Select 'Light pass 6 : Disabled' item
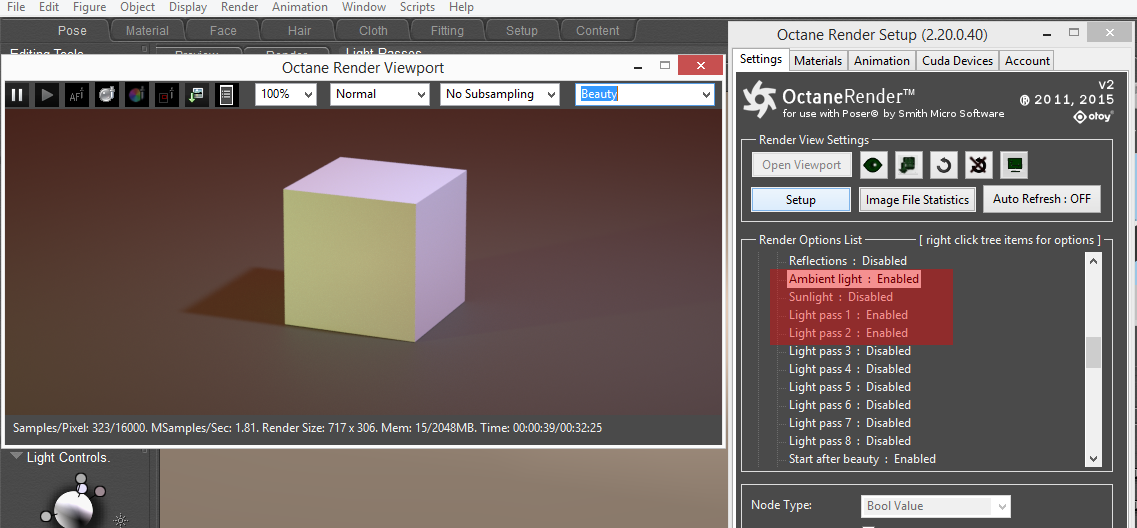Viewport: 1137px width, 528px height. tap(849, 405)
